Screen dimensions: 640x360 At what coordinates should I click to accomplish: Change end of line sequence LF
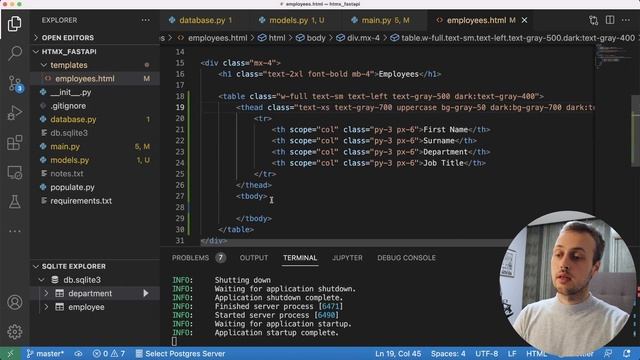click(x=512, y=353)
